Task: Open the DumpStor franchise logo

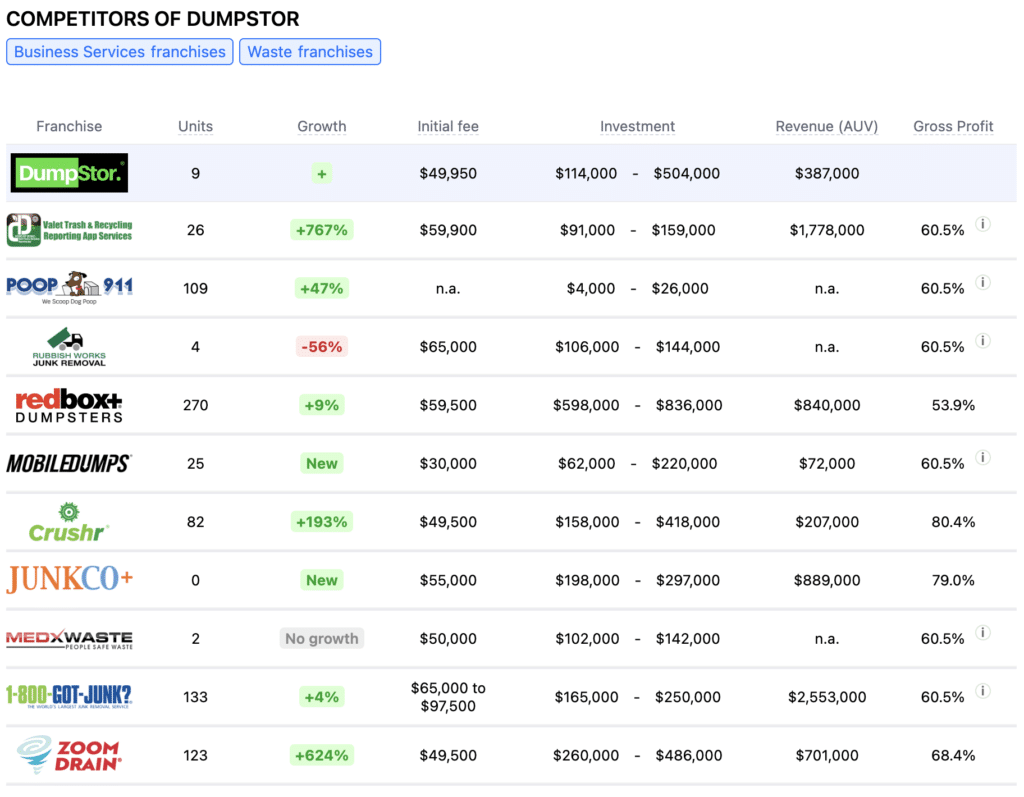Action: click(x=69, y=172)
